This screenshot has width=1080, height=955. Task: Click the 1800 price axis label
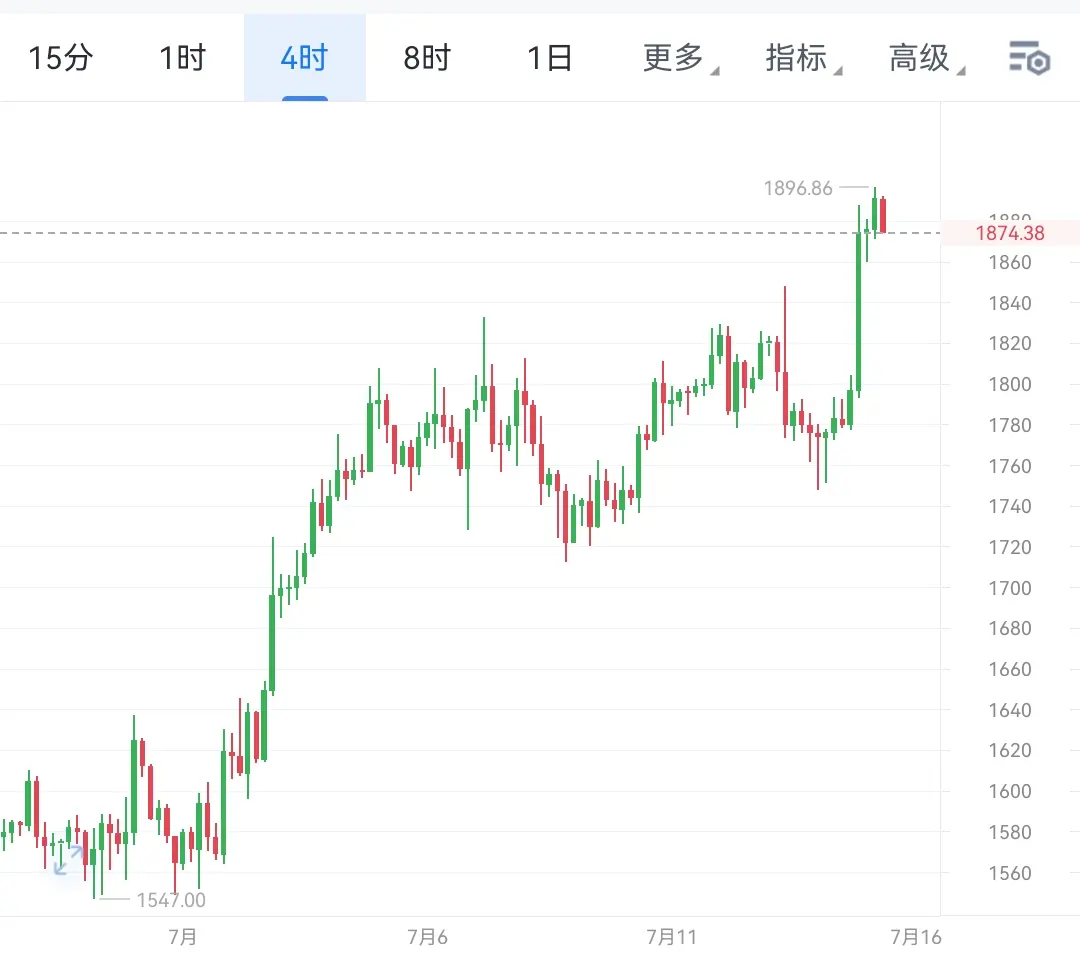point(1010,384)
